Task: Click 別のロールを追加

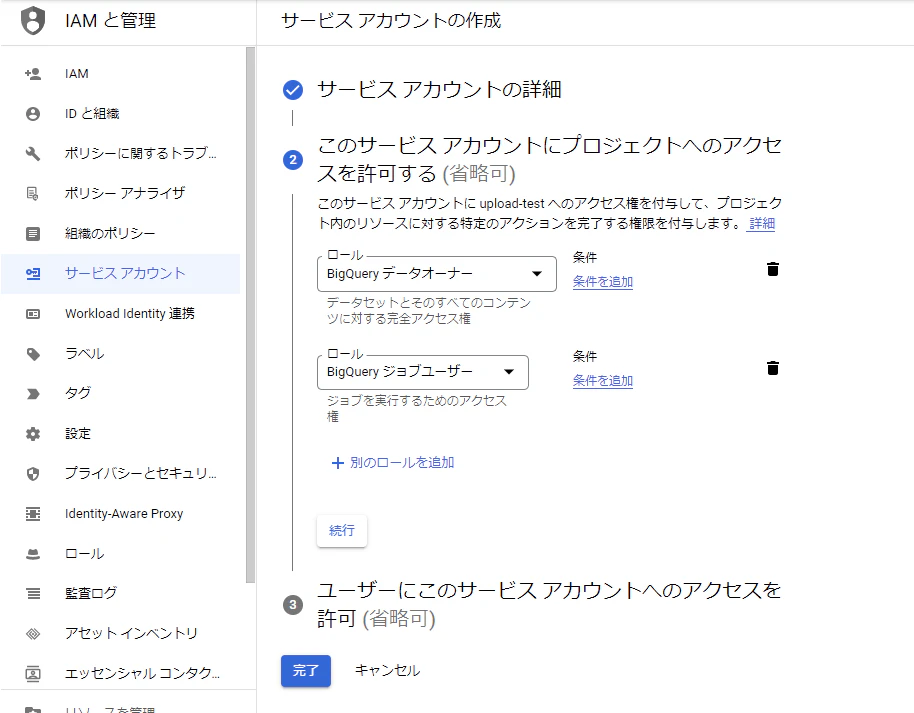Action: 393,463
